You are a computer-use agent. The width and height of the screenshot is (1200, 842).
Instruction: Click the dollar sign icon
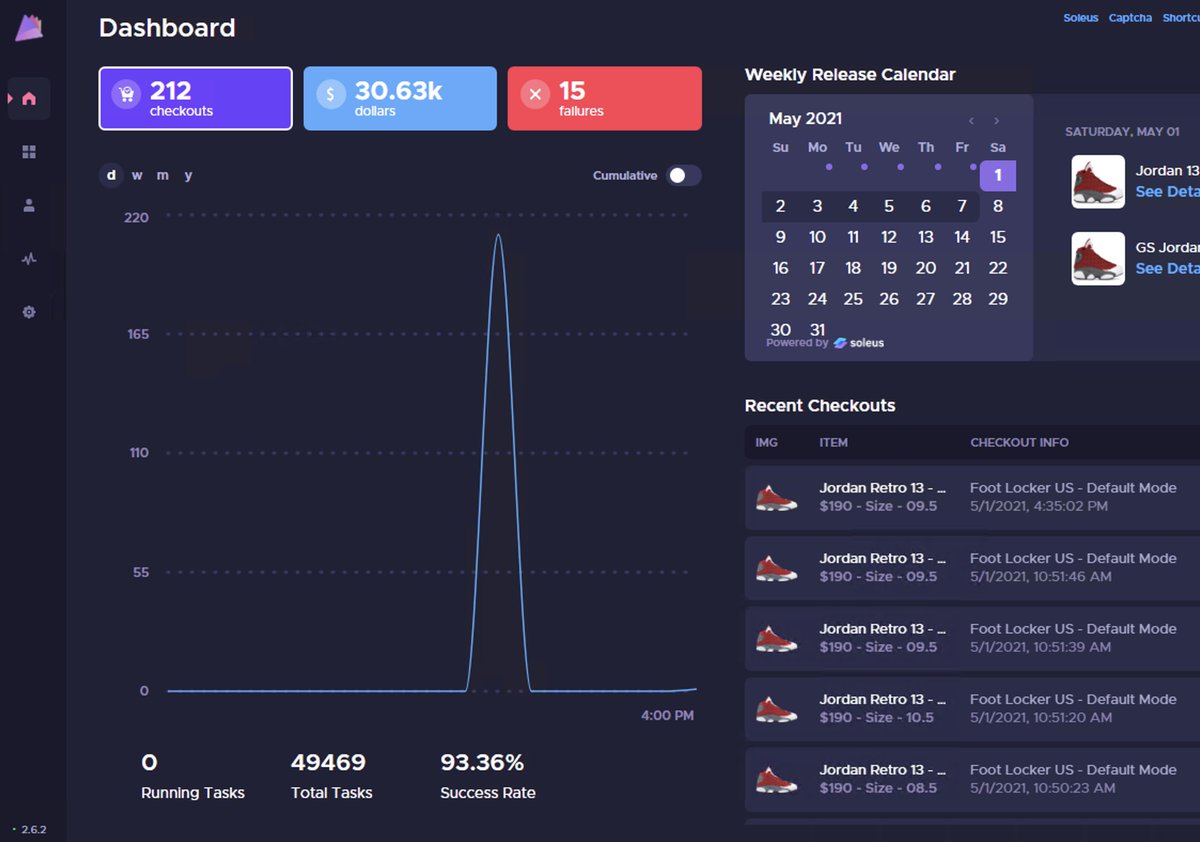coord(330,94)
